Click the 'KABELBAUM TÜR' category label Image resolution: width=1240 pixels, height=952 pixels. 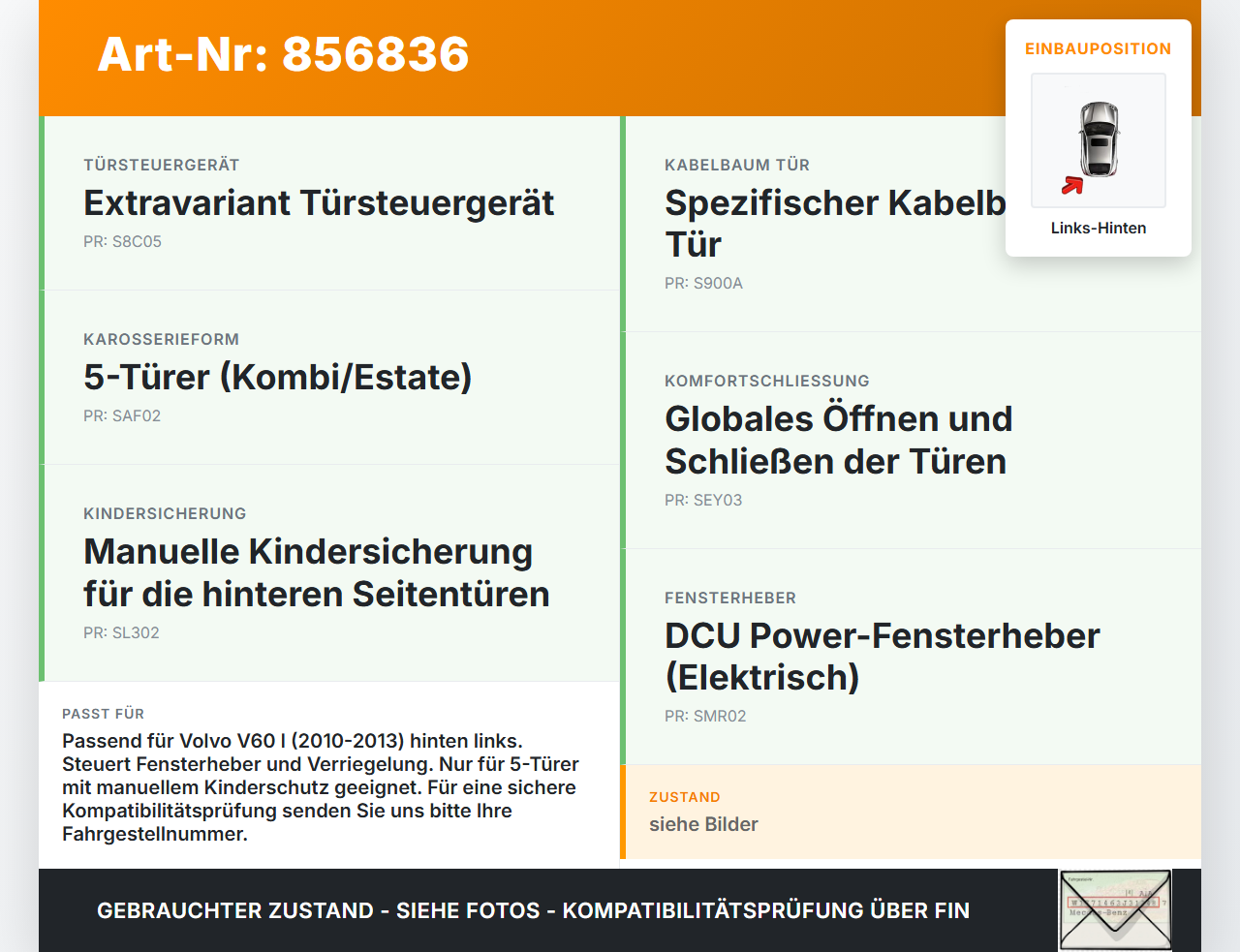[x=737, y=165]
